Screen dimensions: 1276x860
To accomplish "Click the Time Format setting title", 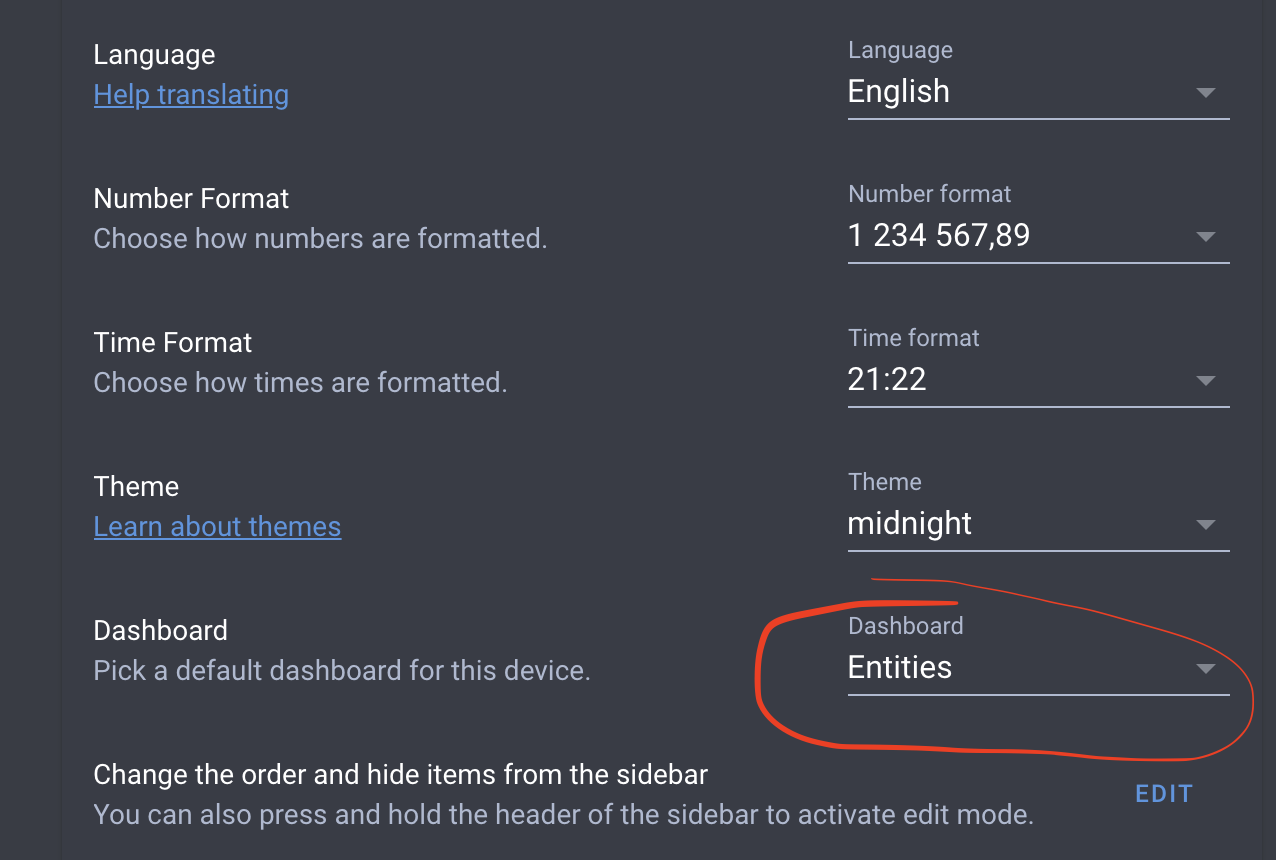I will pos(173,342).
